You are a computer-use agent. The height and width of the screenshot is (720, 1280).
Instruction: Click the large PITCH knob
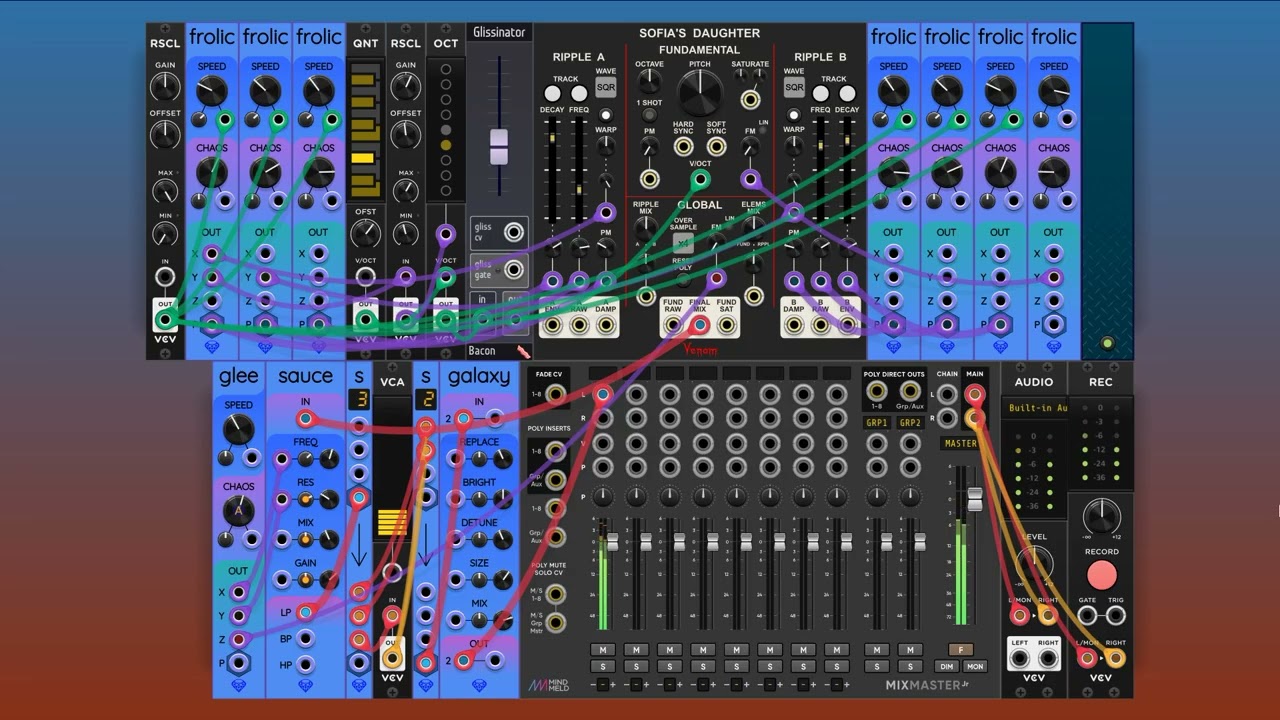coord(700,94)
